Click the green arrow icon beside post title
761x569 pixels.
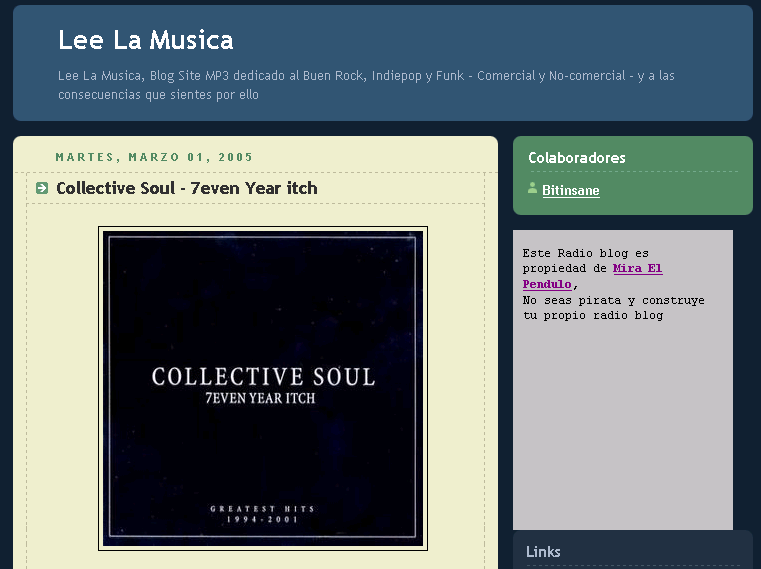42,188
